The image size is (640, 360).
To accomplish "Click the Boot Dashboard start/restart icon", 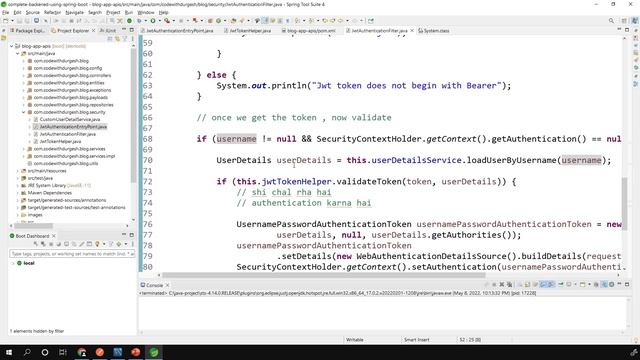I will 36,244.
